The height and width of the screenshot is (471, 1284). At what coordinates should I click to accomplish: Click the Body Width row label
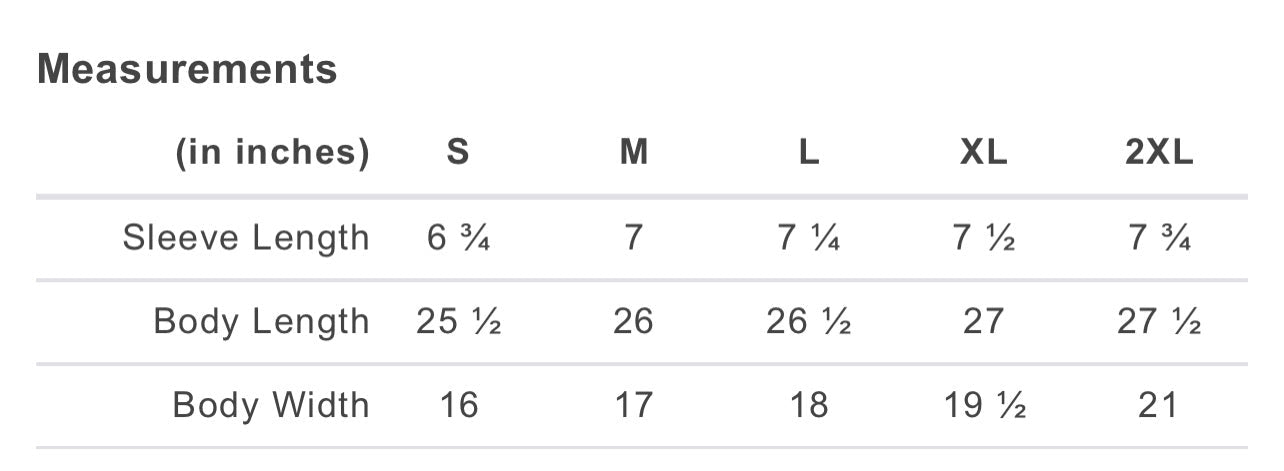[271, 405]
